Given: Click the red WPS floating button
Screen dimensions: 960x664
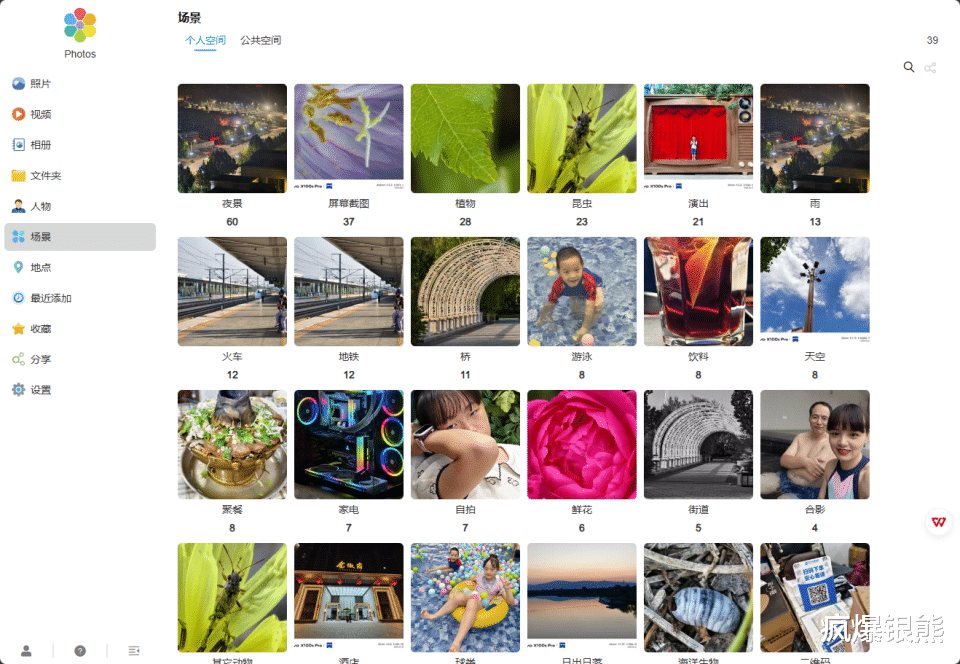Looking at the screenshot, I should 939,522.
